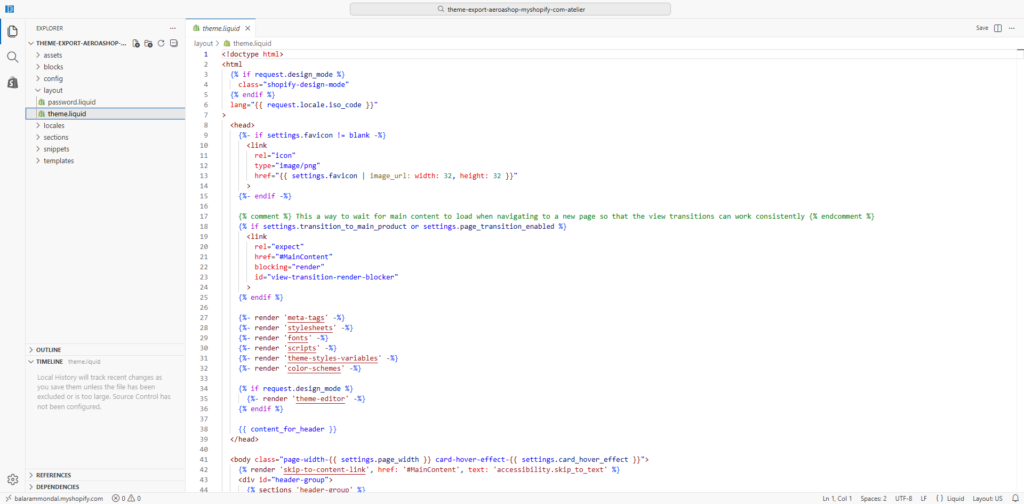Viewport: 1024px width, 504px height.
Task: Open the Shopify extension panel
Action: point(12,83)
